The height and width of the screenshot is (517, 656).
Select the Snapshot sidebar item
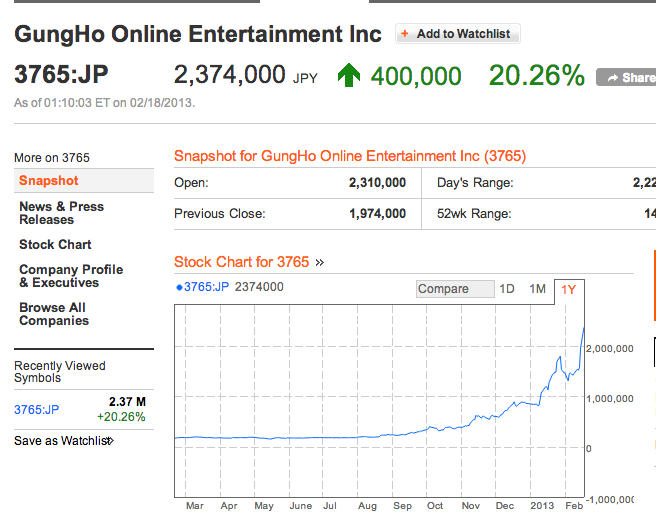coord(84,181)
